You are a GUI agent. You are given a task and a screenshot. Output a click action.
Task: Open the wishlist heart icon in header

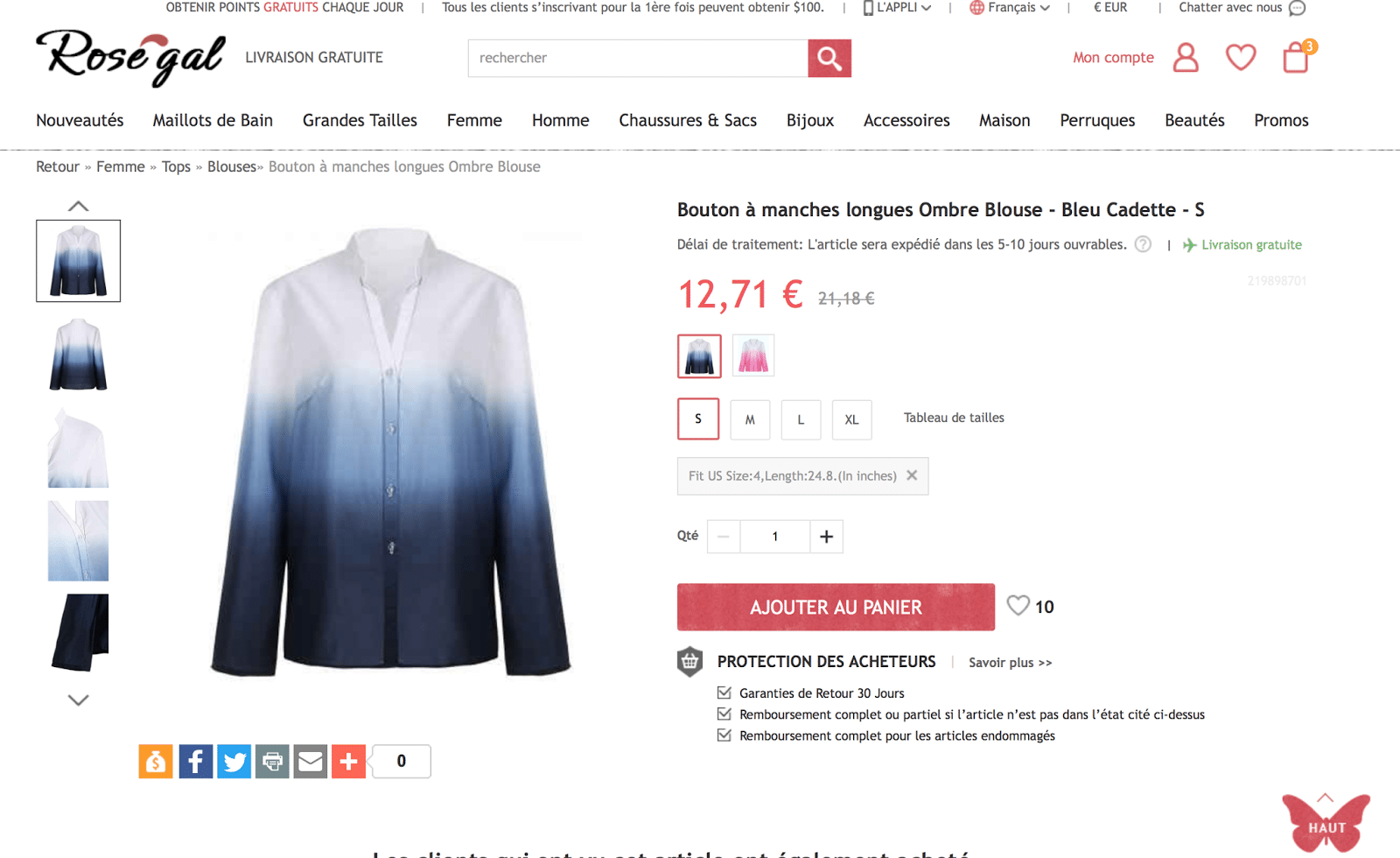pos(1241,58)
